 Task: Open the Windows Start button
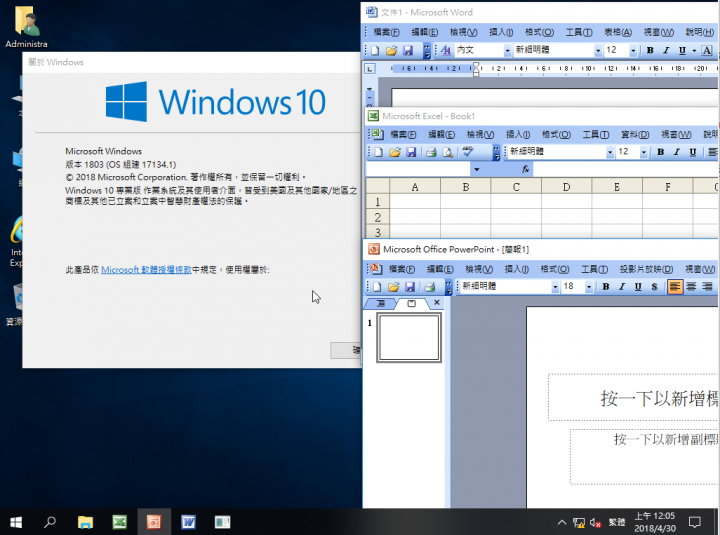[16, 522]
